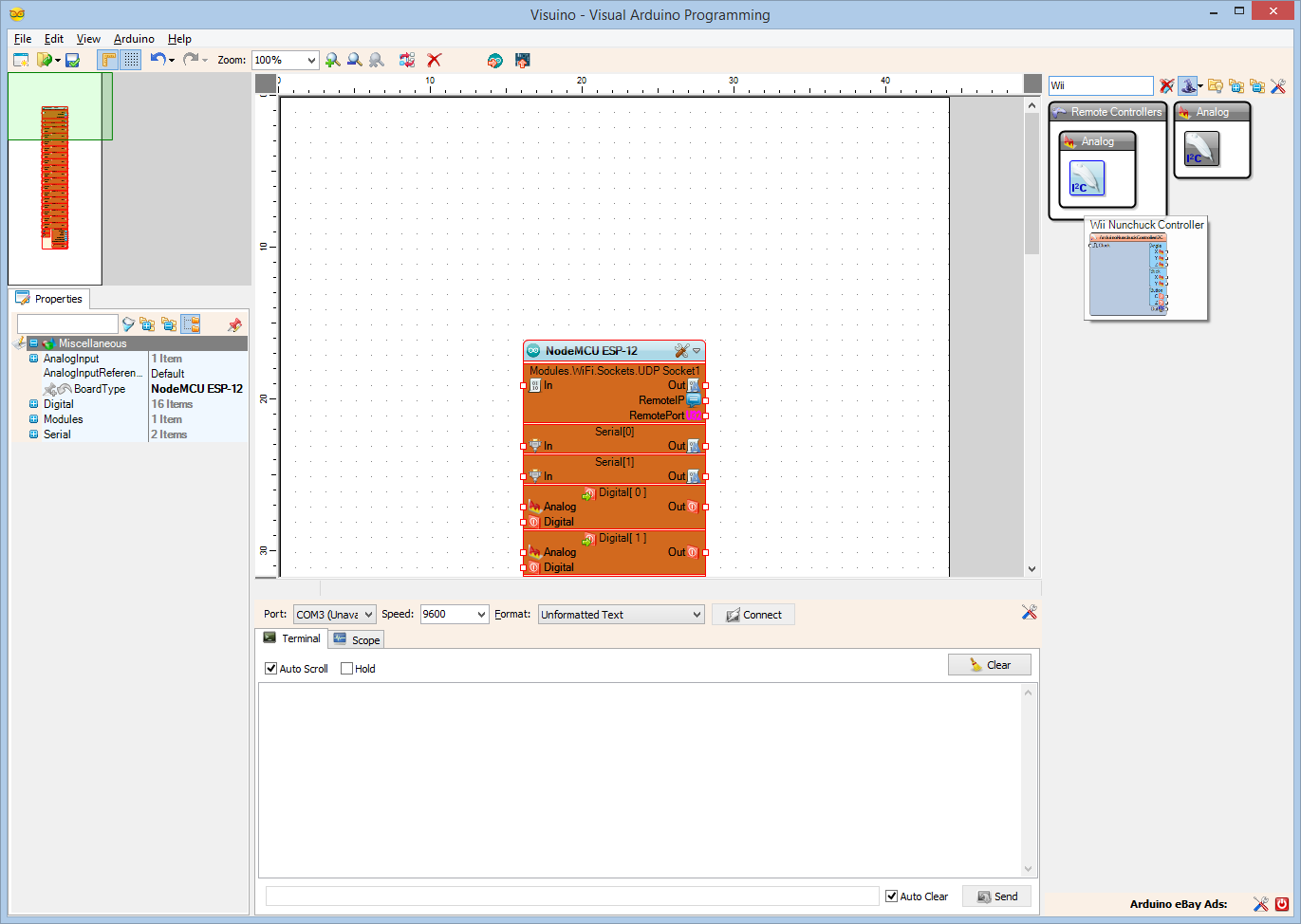
Task: Pin the Properties panel
Action: click(x=234, y=324)
